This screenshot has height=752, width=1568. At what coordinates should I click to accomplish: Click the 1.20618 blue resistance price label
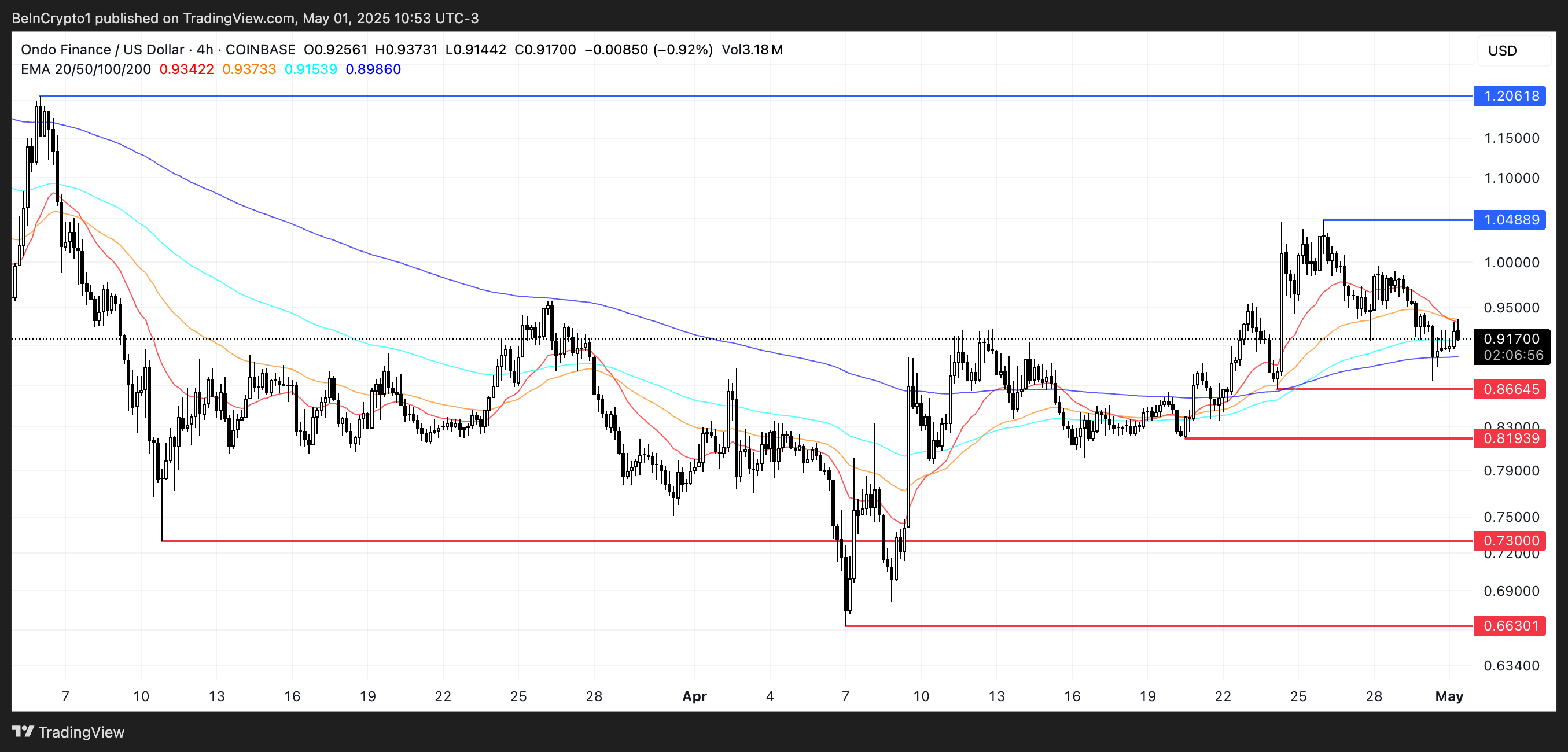1510,96
